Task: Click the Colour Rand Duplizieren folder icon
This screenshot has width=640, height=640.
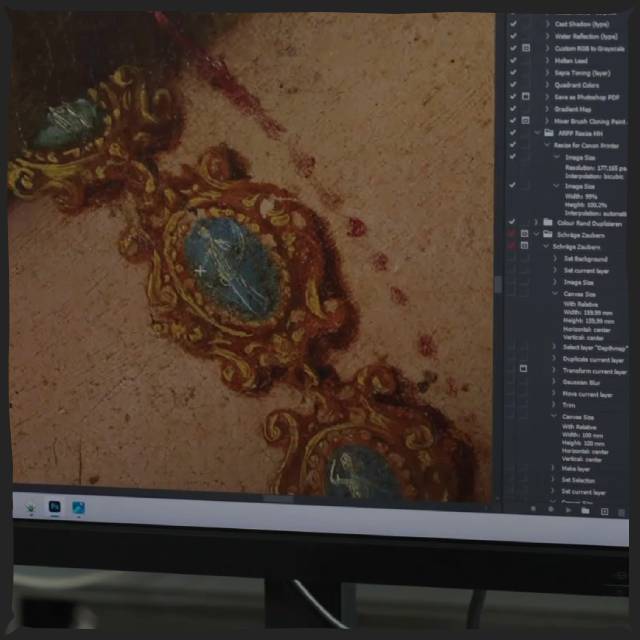Action: pos(548,222)
